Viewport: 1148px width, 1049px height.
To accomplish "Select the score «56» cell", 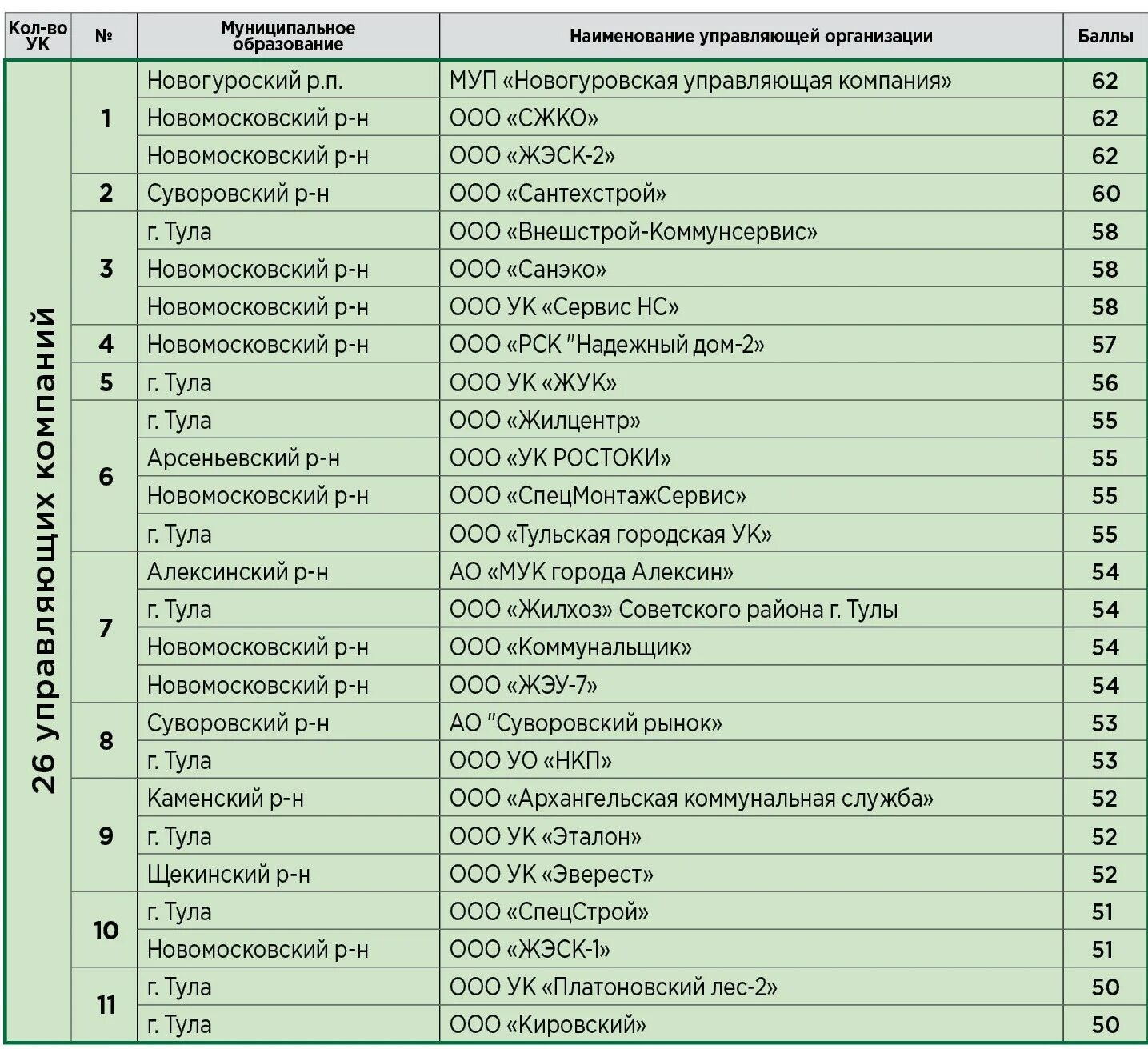I will tap(1105, 382).
